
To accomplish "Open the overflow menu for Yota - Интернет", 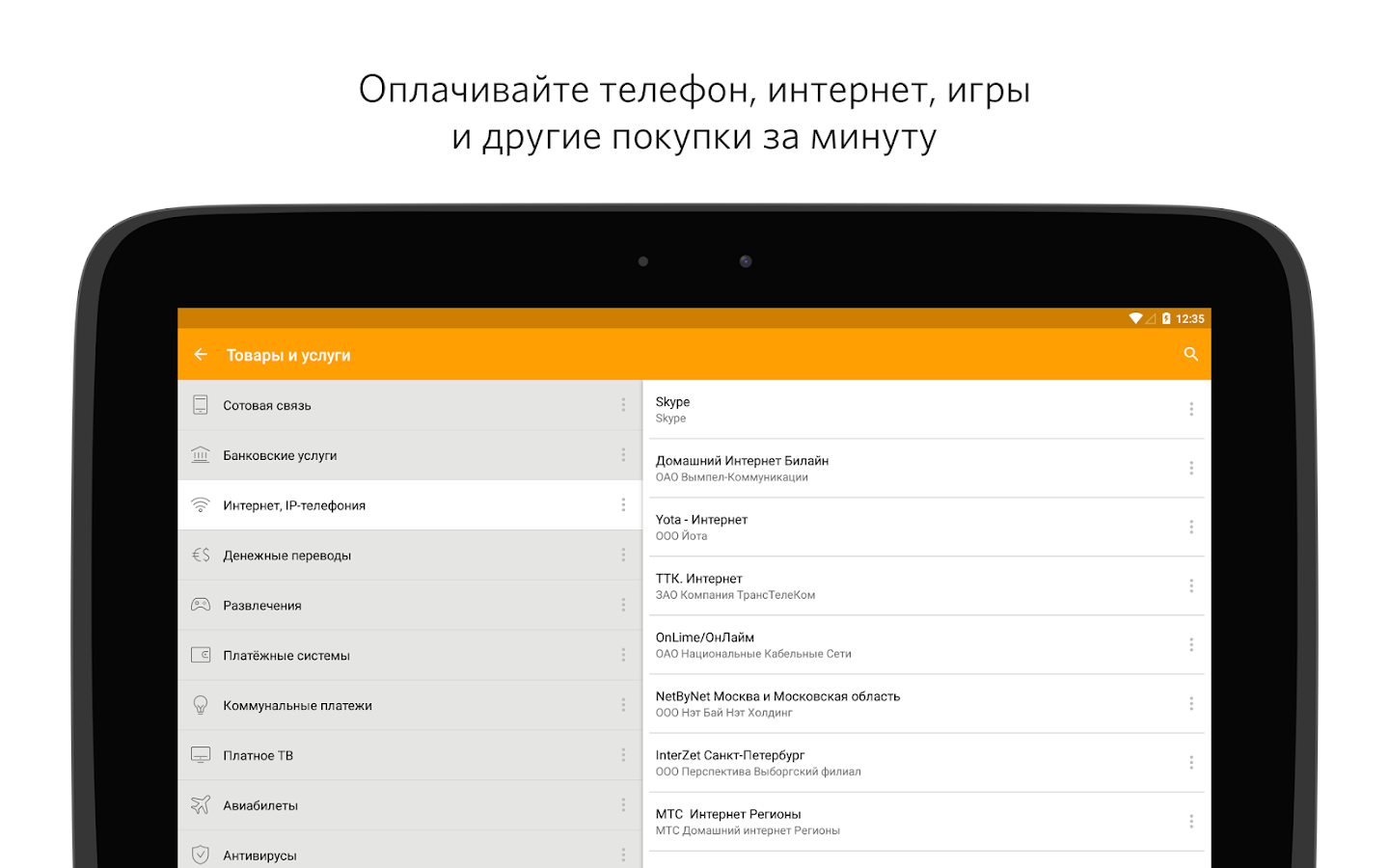I will coord(1191,527).
